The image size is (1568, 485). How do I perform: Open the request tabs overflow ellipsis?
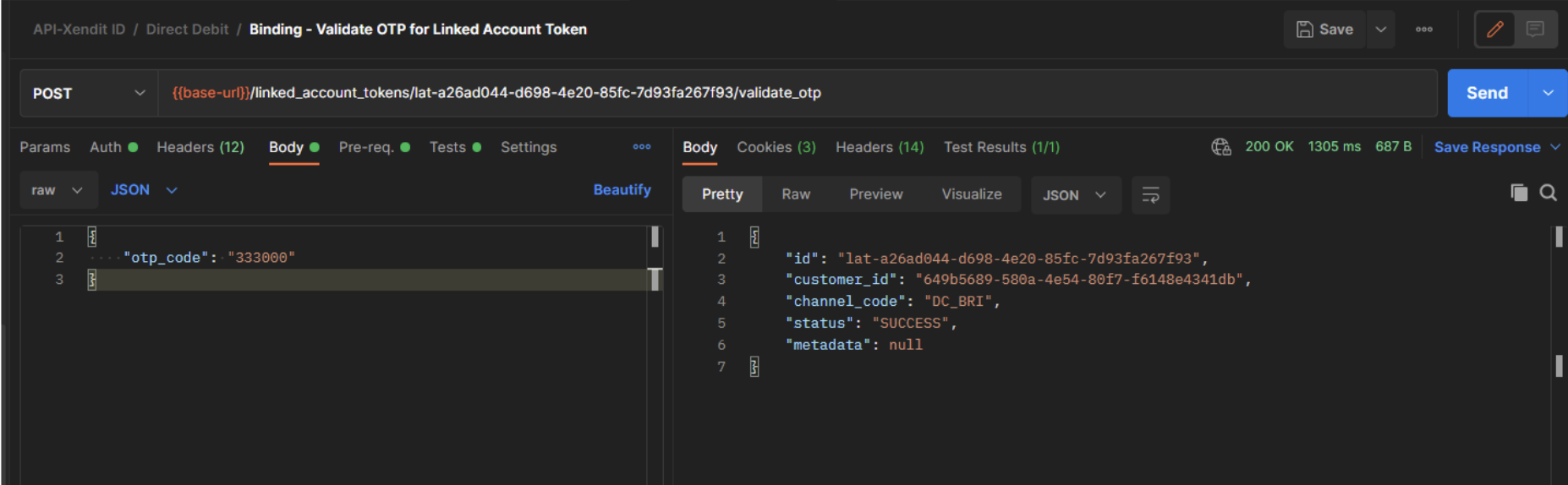click(x=642, y=147)
